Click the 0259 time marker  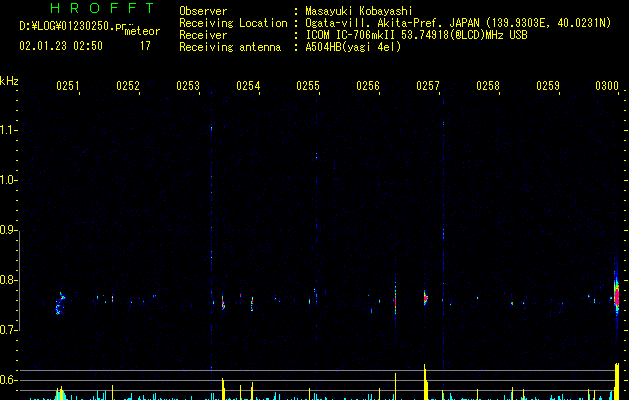548,86
